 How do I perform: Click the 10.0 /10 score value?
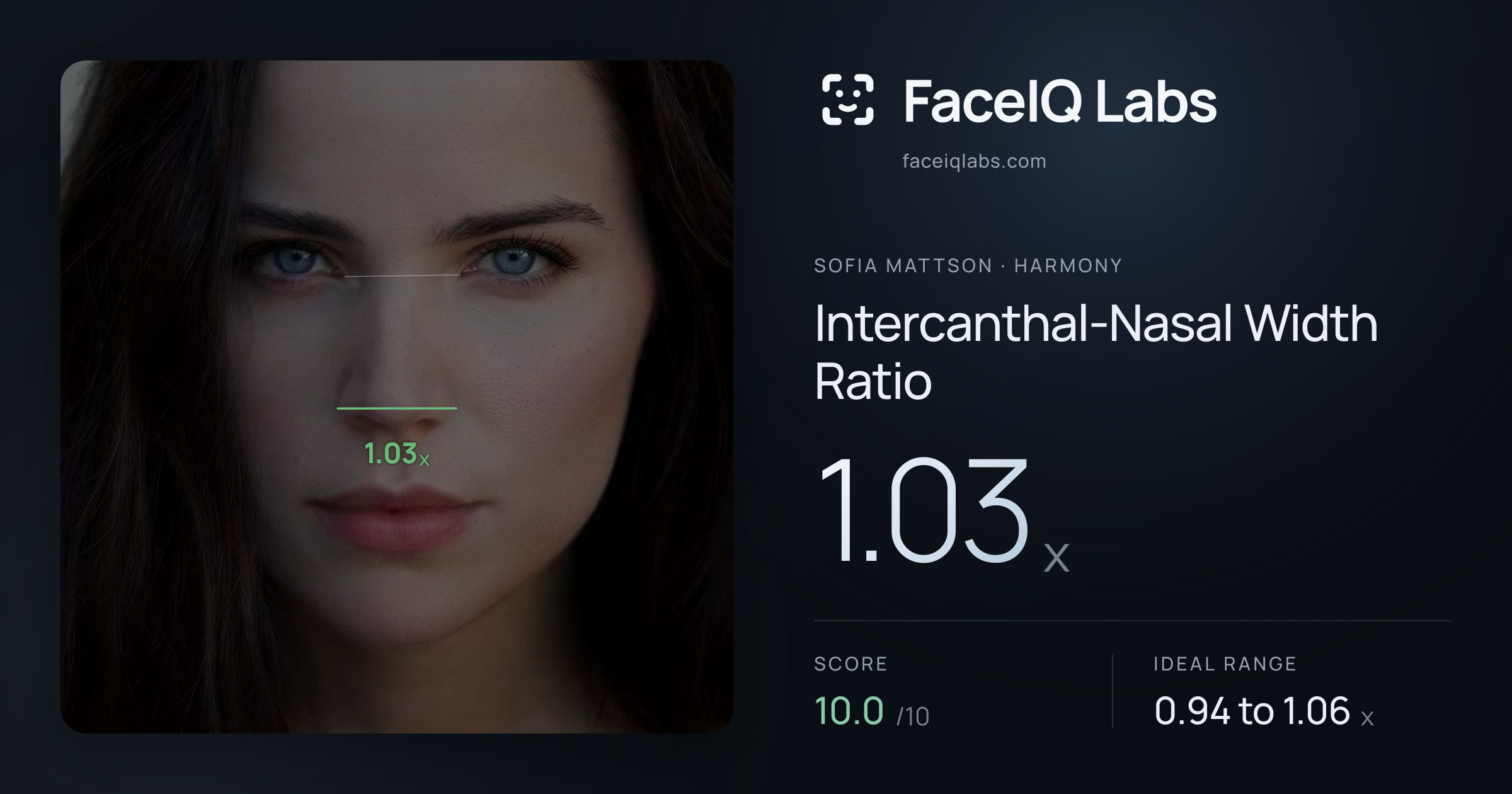tap(872, 711)
